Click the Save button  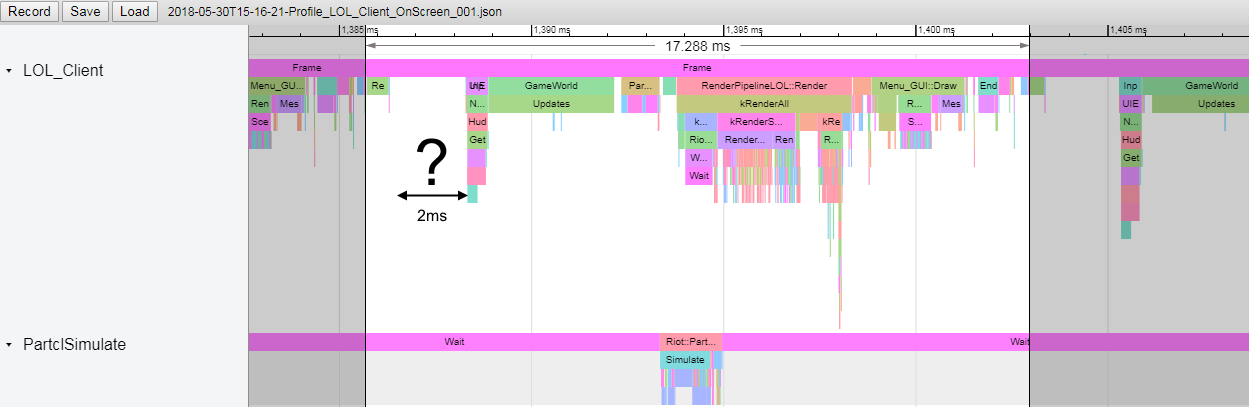84,12
